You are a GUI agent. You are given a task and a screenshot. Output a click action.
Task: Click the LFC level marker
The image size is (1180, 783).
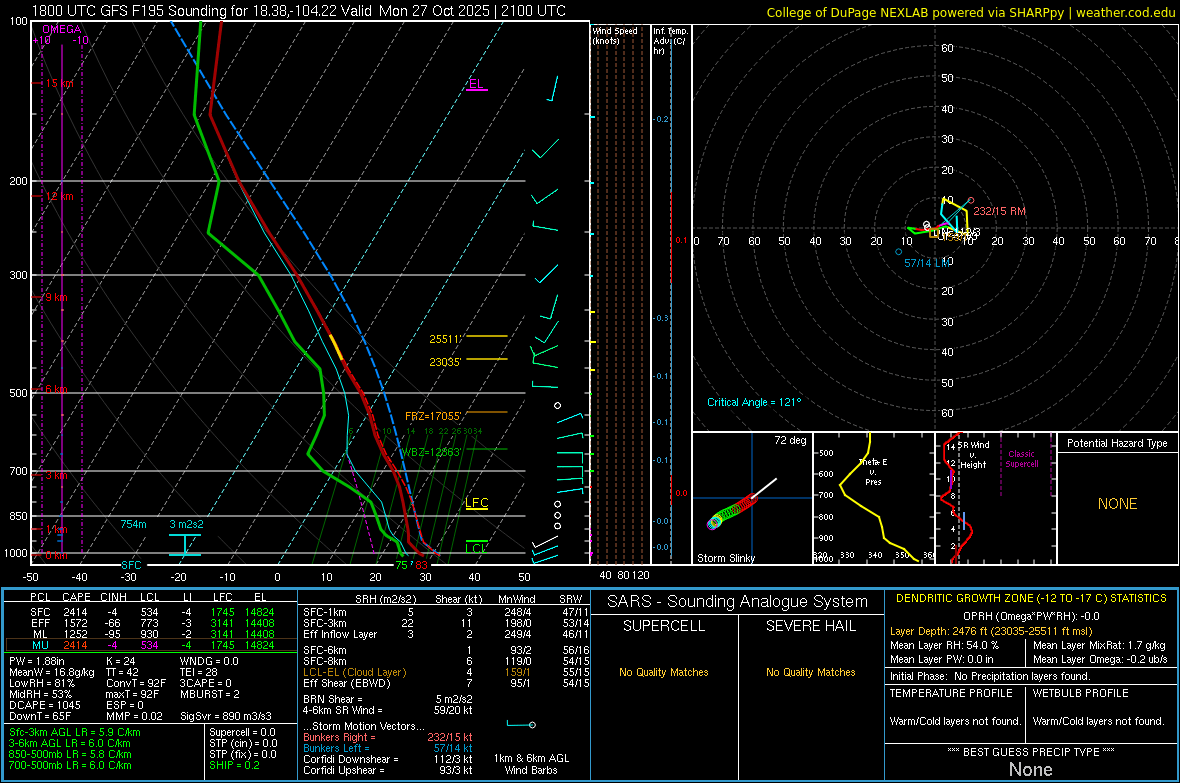[x=477, y=503]
